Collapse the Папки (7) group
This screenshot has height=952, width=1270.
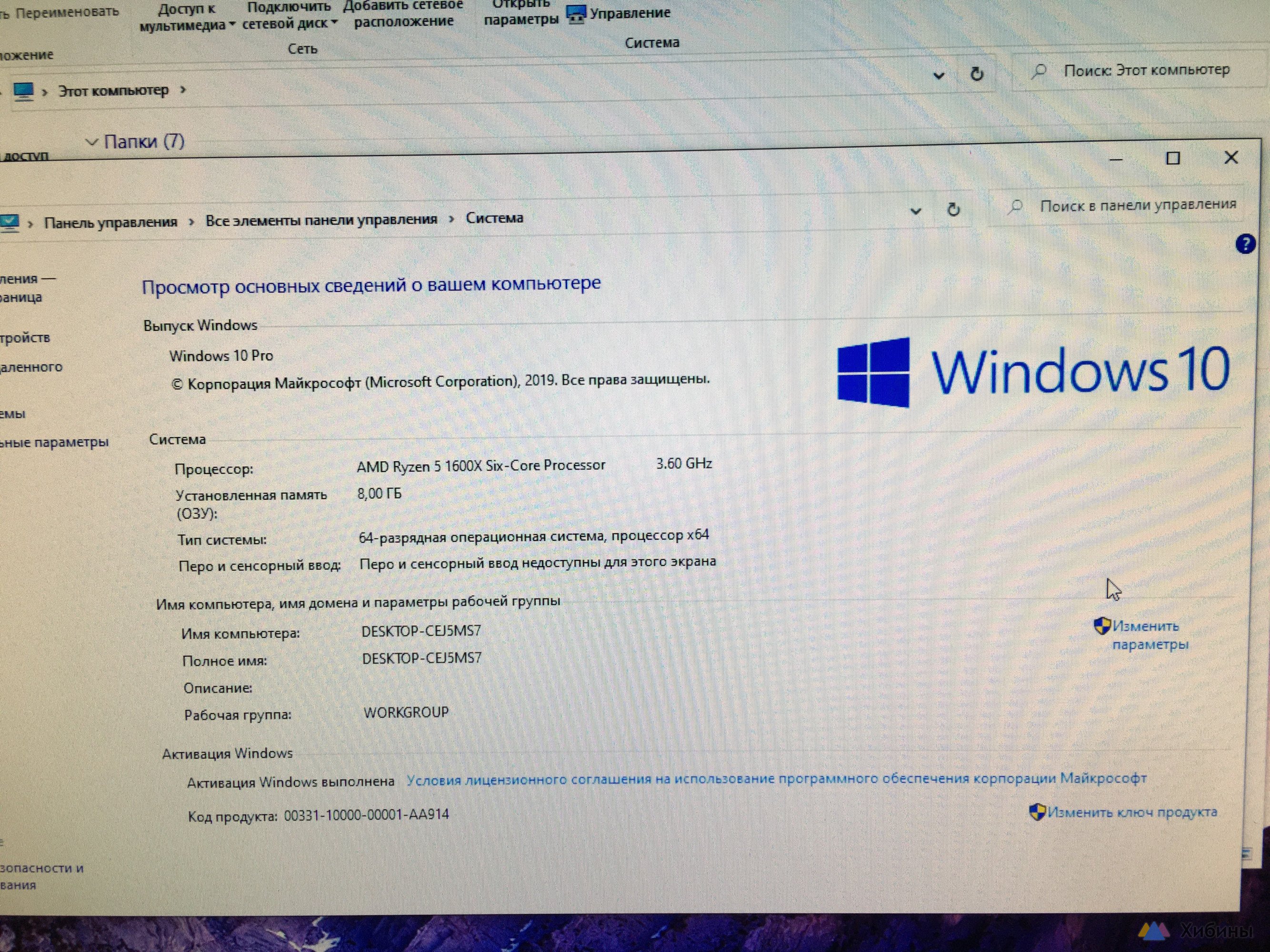point(91,142)
